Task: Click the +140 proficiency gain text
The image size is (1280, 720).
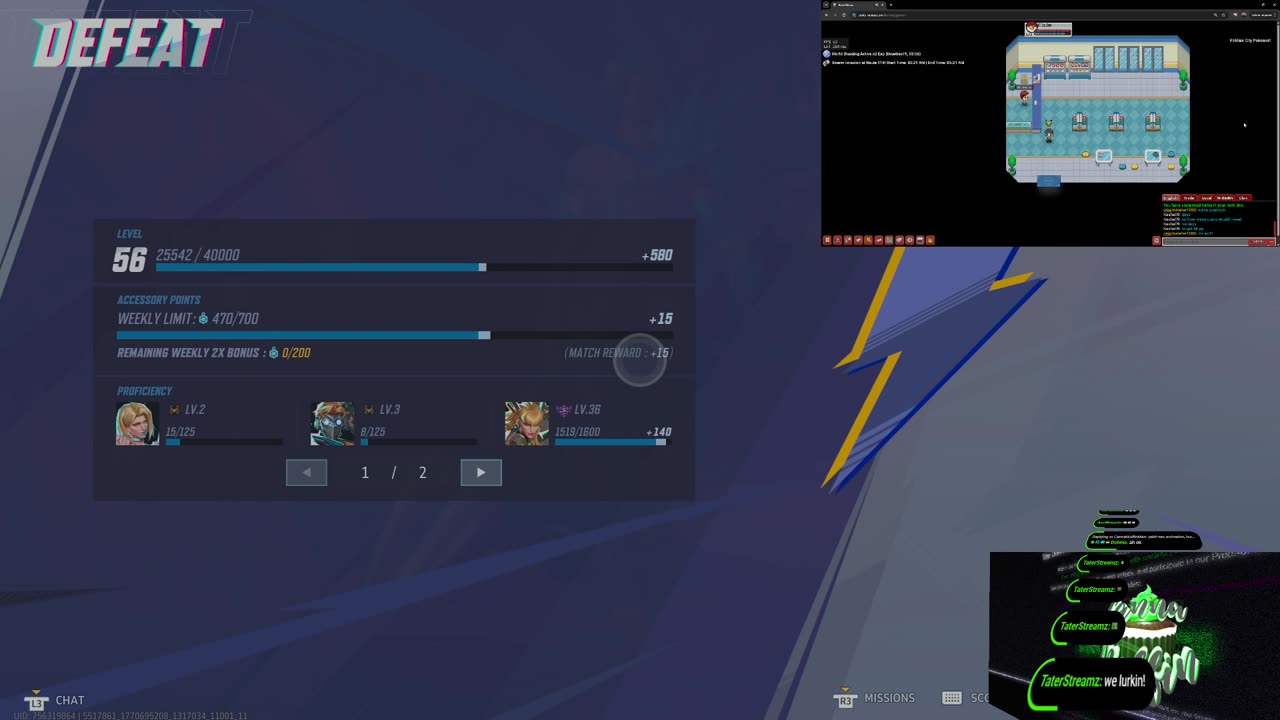Action: pos(659,432)
